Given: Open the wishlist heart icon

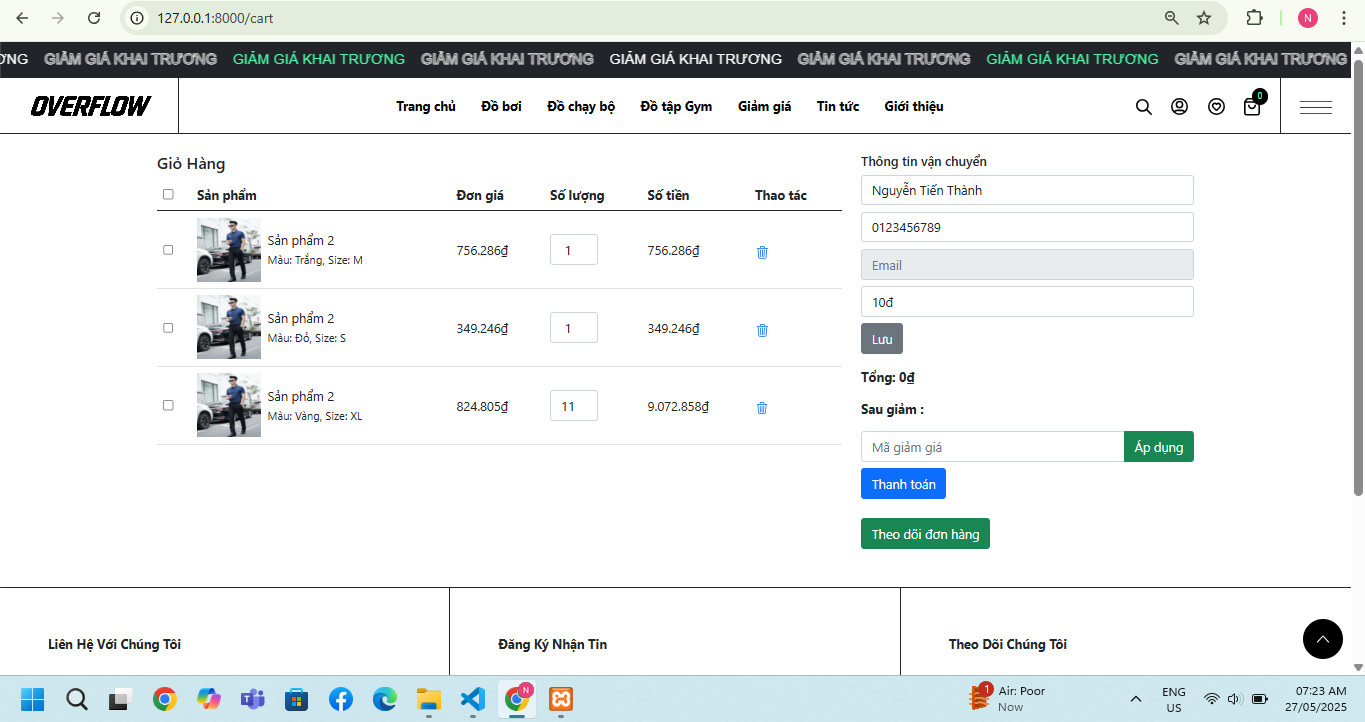Looking at the screenshot, I should [x=1216, y=107].
